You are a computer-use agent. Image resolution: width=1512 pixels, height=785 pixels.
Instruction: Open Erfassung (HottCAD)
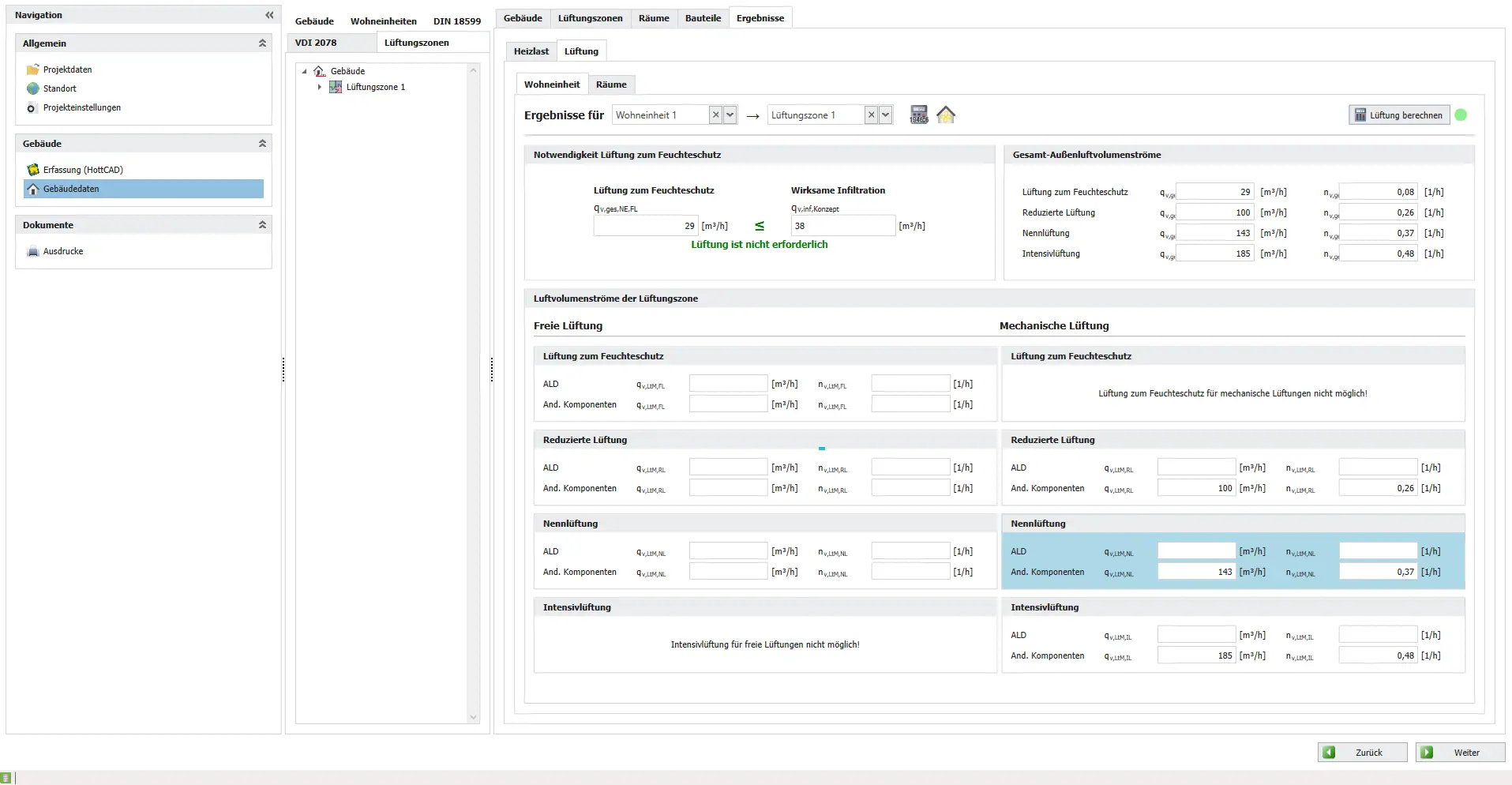(82, 170)
